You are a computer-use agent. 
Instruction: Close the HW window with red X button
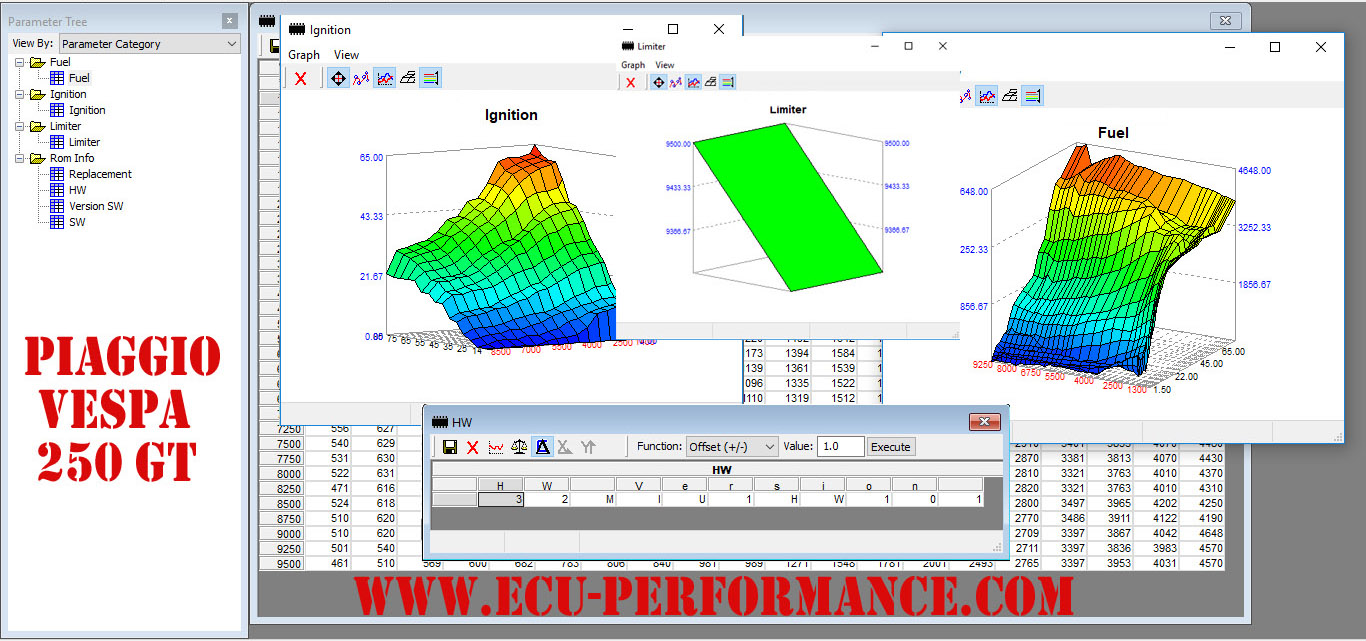tap(984, 422)
